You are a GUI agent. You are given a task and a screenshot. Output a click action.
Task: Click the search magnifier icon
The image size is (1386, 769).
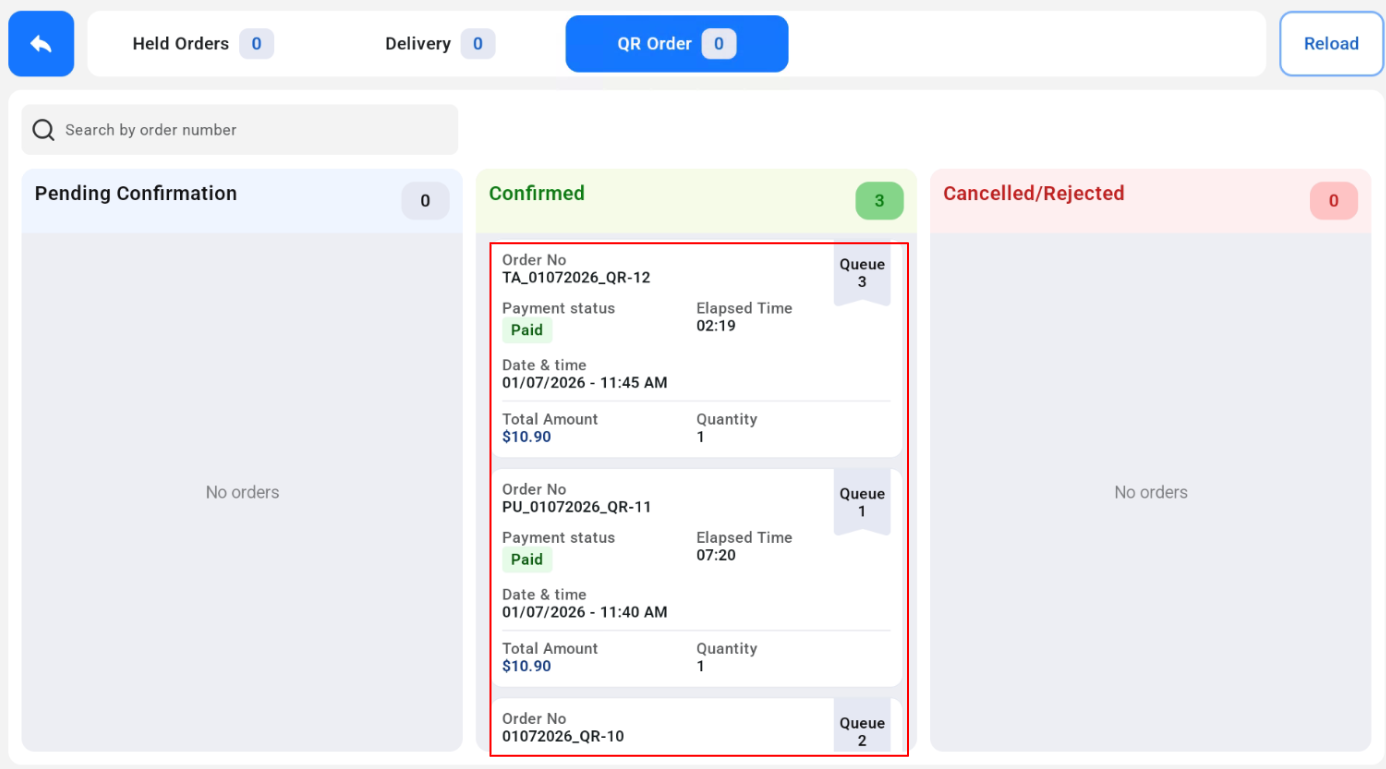pos(43,130)
